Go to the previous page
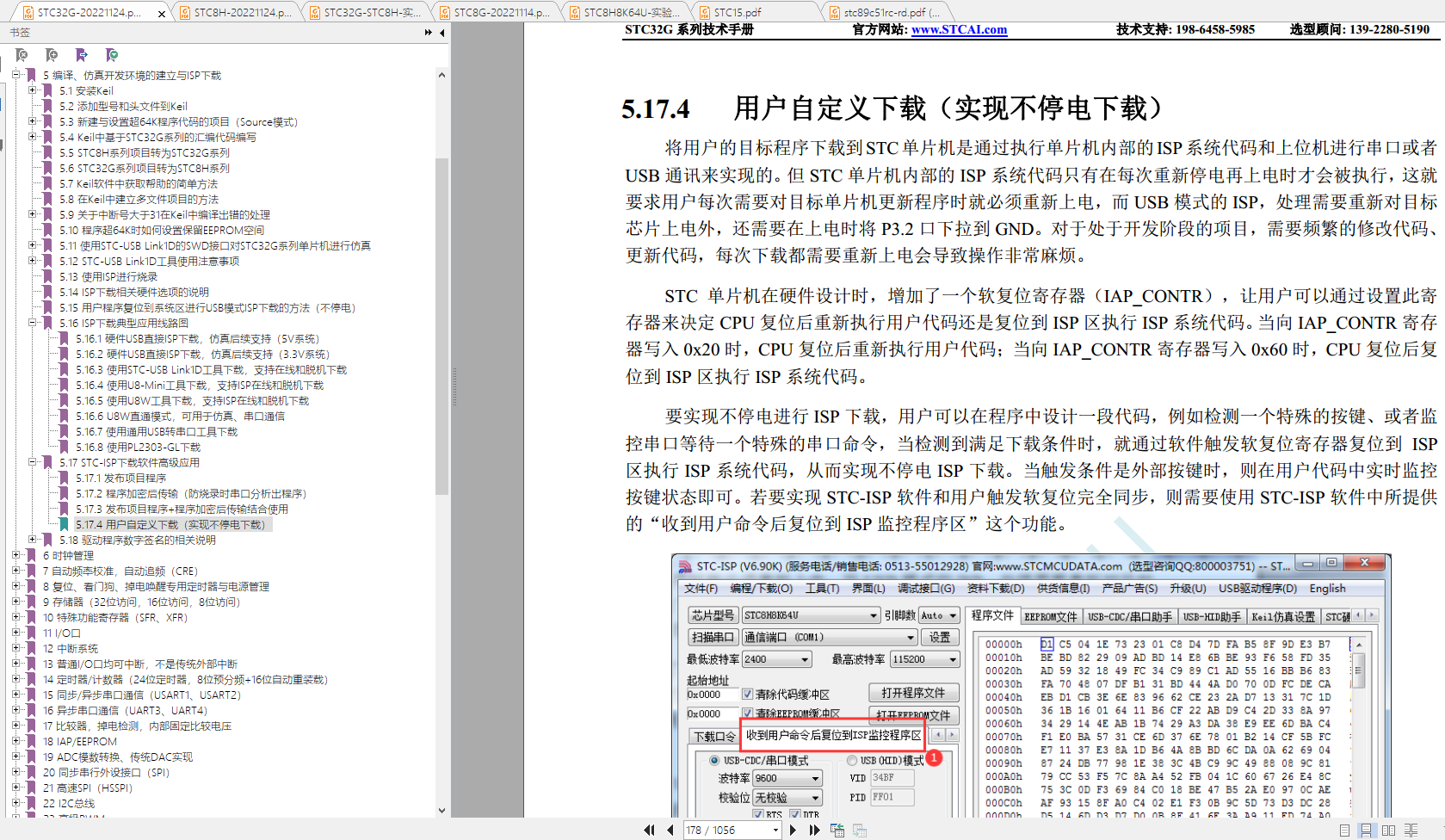 coord(670,830)
